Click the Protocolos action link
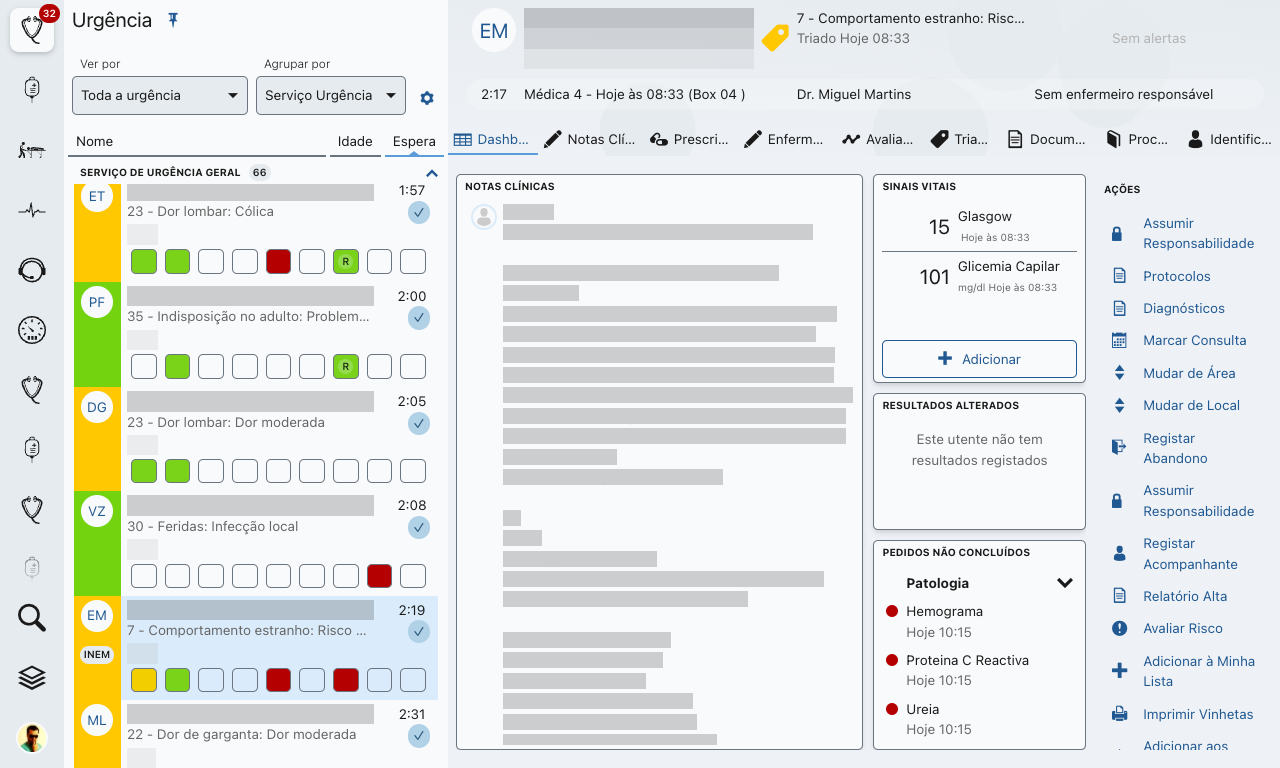 click(x=1176, y=276)
